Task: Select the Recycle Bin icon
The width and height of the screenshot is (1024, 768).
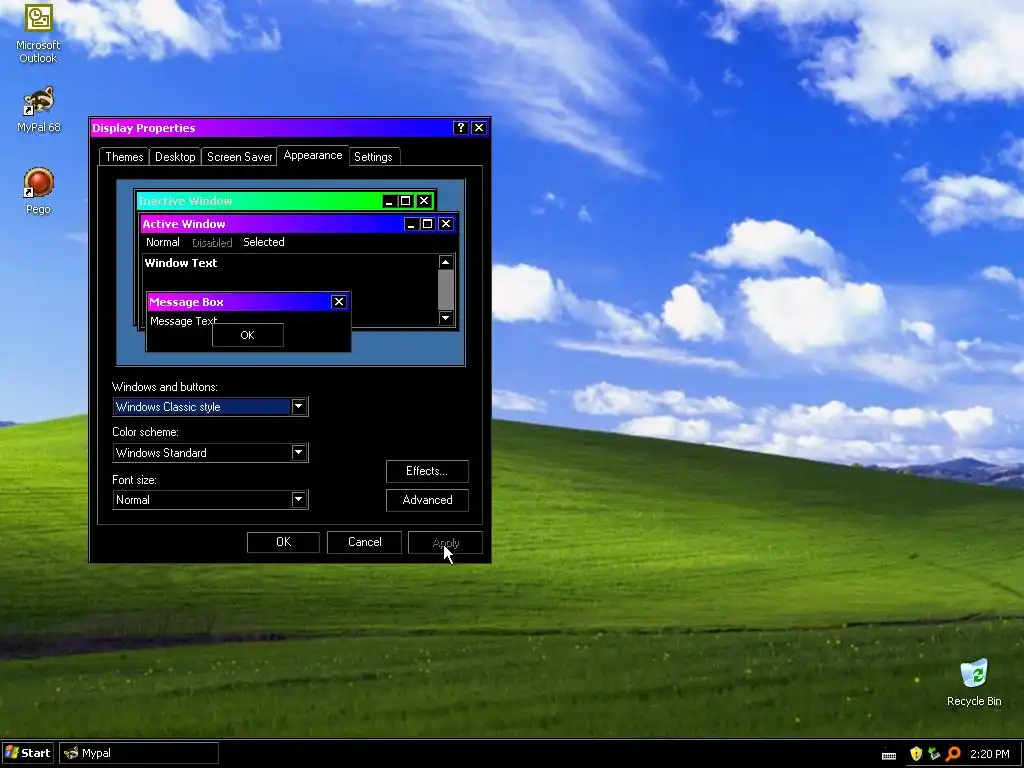Action: point(974,683)
